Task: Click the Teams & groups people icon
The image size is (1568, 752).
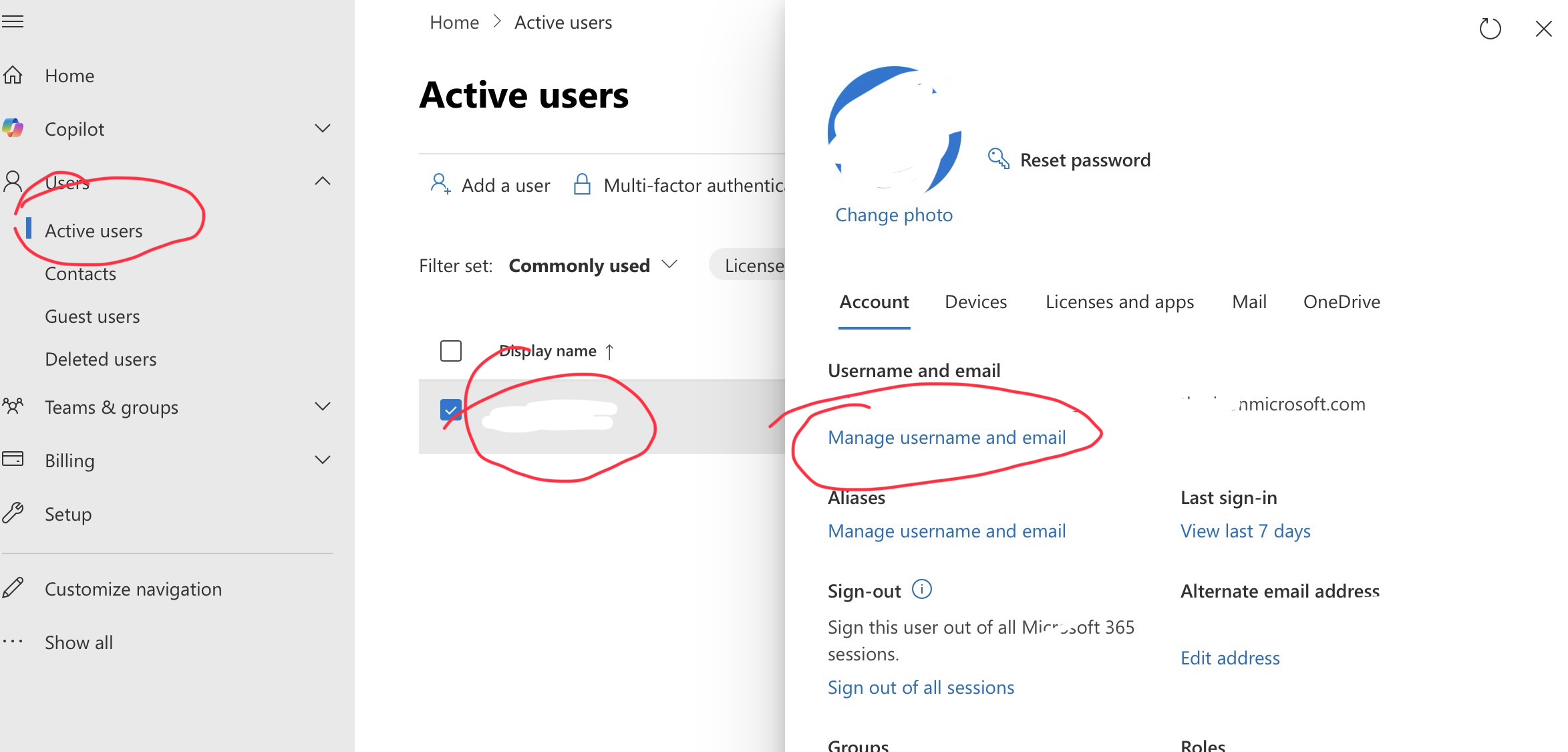Action: click(13, 406)
